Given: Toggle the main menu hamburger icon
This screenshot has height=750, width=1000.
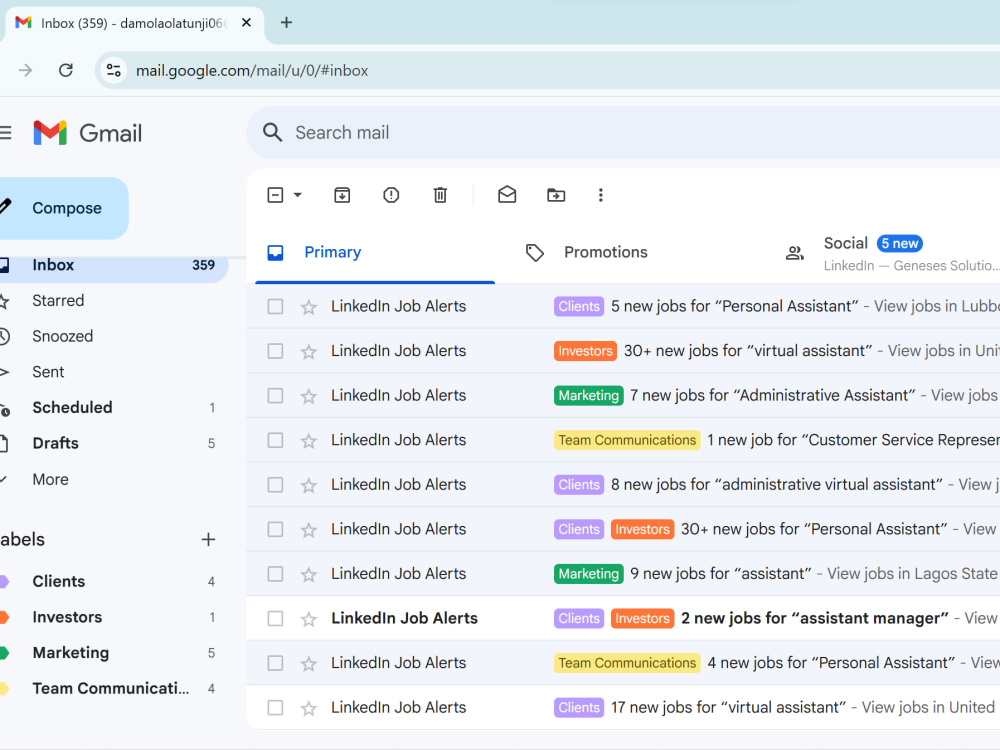Looking at the screenshot, I should pyautogui.click(x=6, y=133).
